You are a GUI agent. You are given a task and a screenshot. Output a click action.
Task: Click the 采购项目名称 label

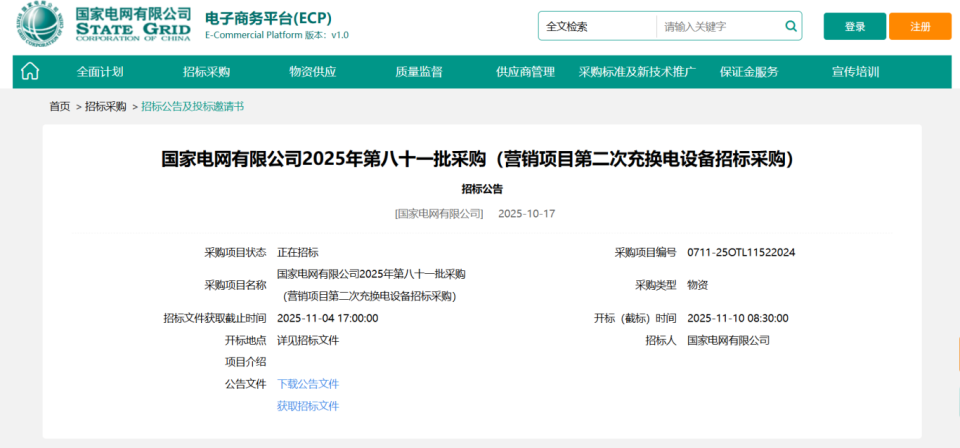[235, 285]
